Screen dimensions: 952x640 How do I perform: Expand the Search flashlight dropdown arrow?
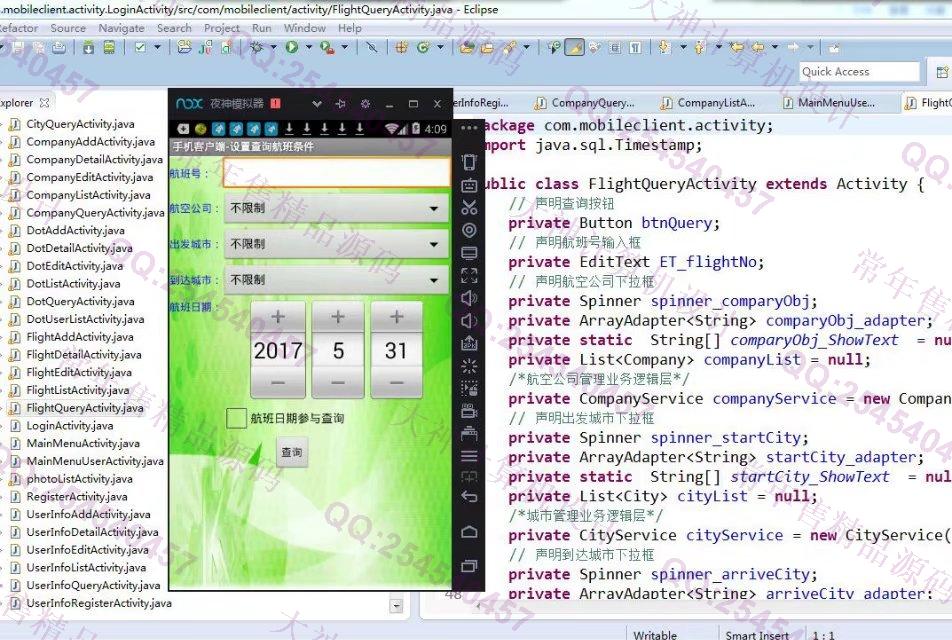[x=526, y=47]
